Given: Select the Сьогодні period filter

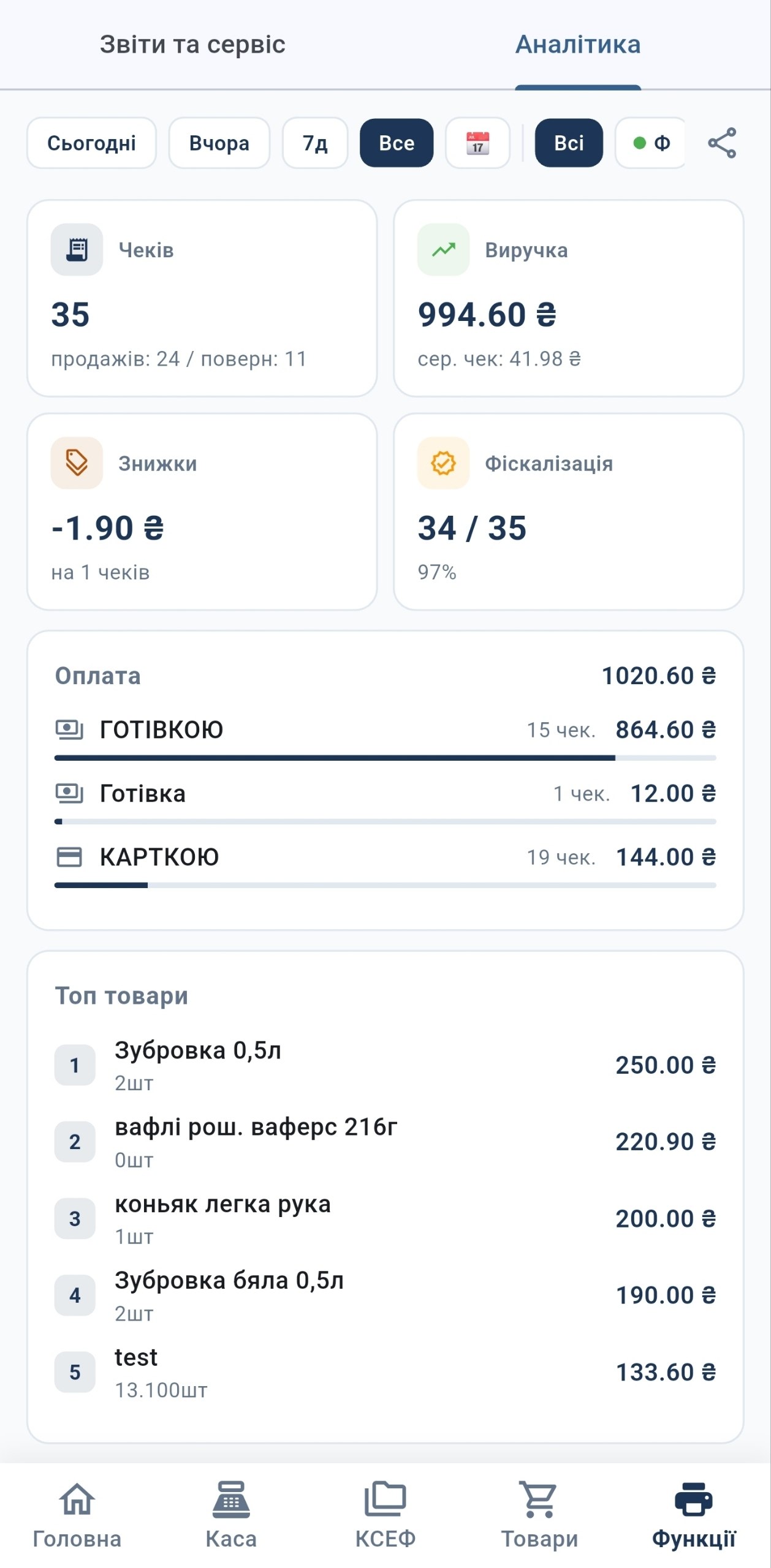Looking at the screenshot, I should click(x=92, y=143).
